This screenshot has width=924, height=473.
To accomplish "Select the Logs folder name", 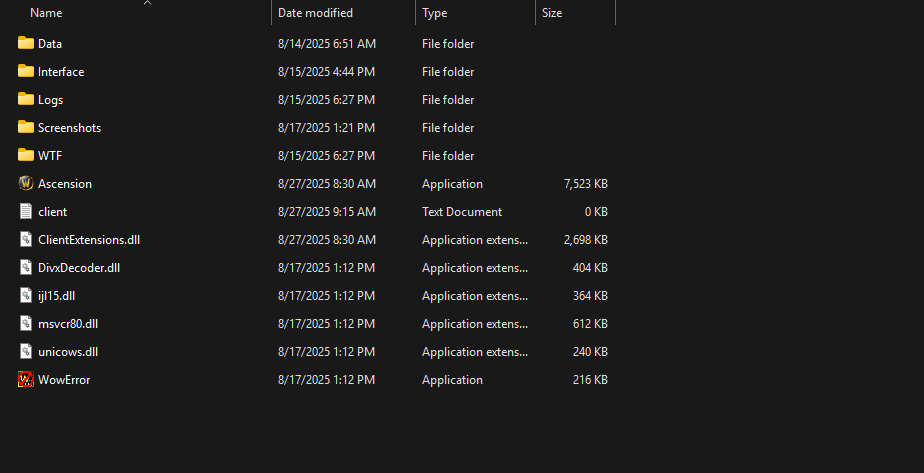I will point(50,100).
